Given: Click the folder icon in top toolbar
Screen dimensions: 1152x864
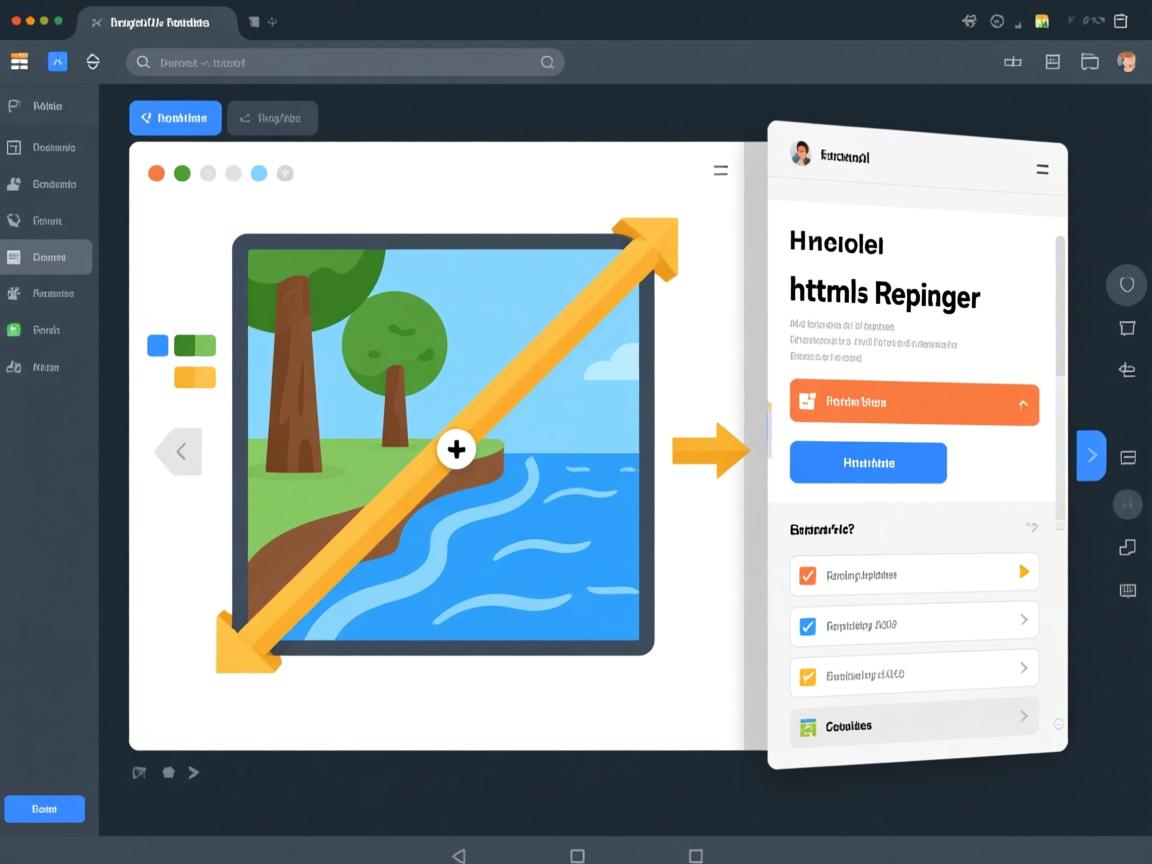Looking at the screenshot, I should 1090,62.
